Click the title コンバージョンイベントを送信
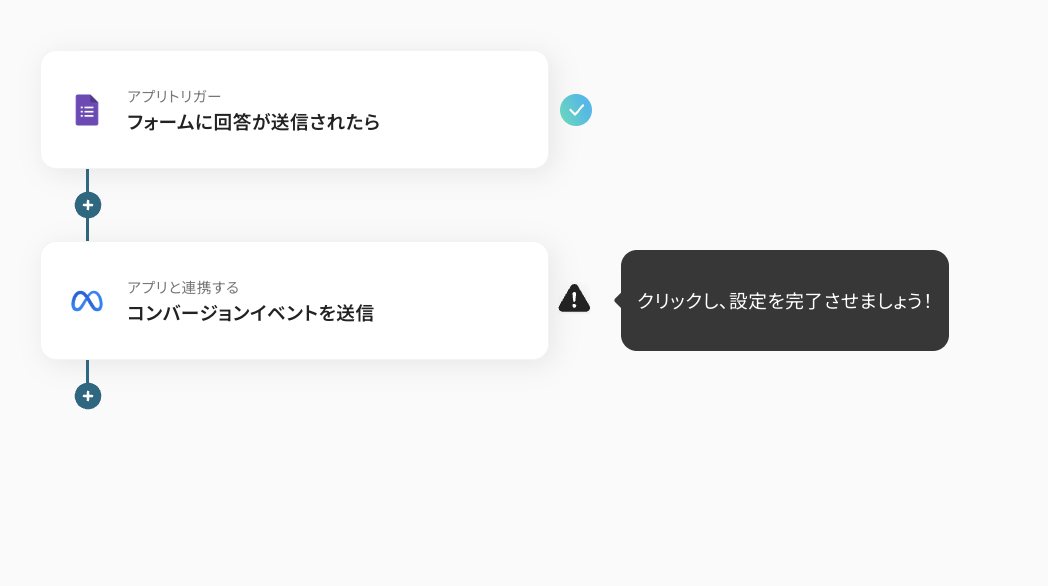1048x586 pixels. pyautogui.click(x=251, y=313)
